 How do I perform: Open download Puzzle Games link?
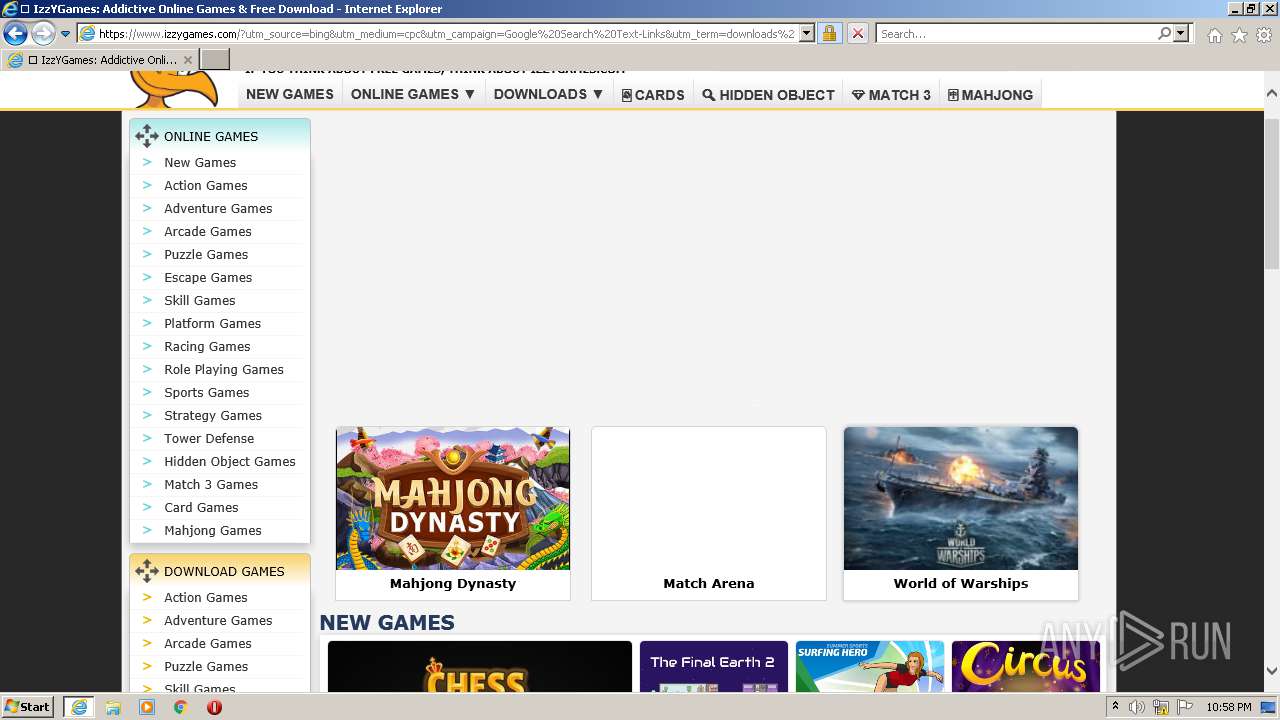206,666
